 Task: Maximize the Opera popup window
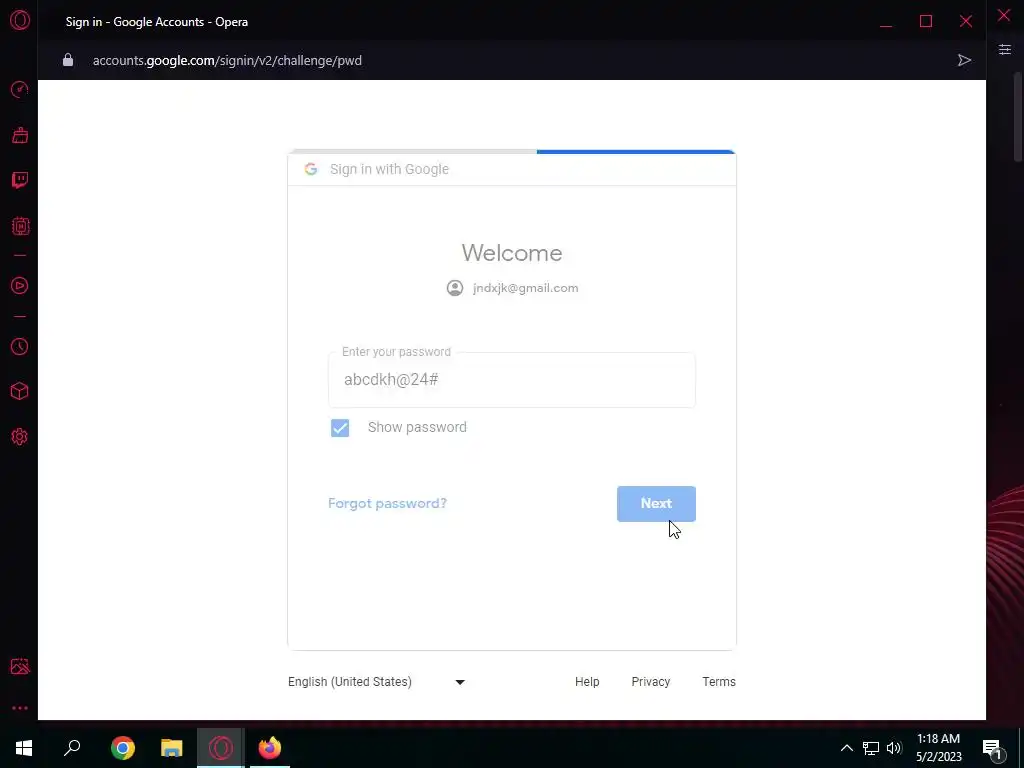click(x=926, y=22)
